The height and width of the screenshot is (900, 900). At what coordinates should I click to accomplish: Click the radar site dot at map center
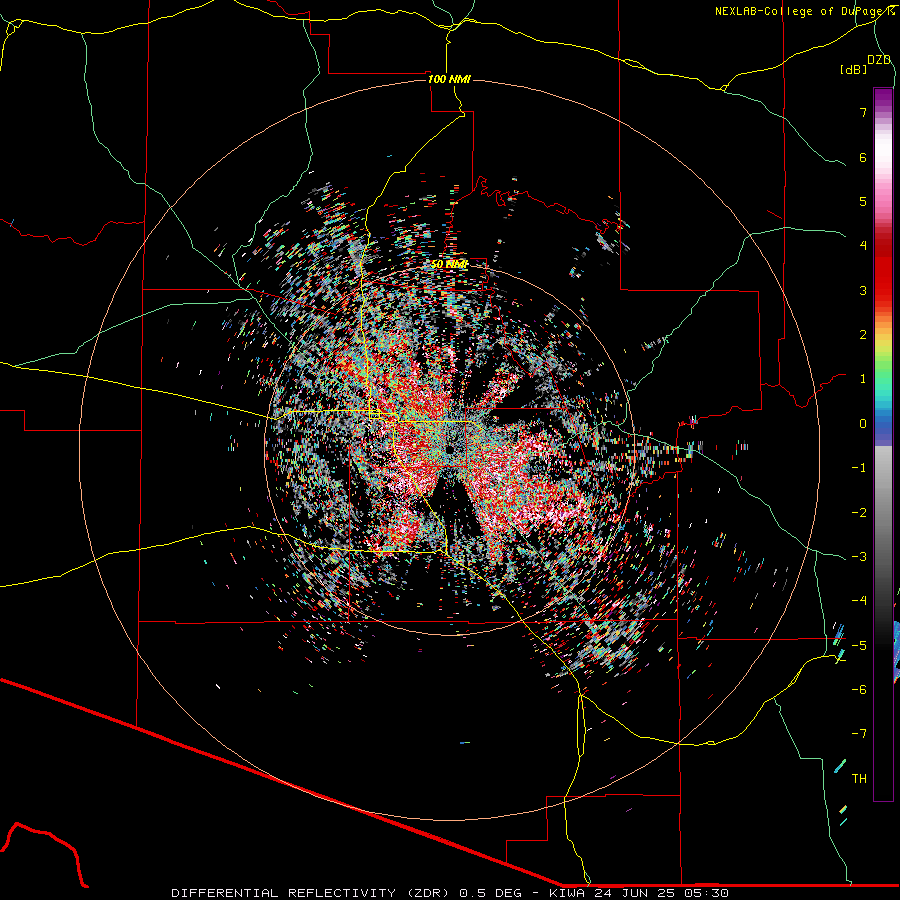pos(449,449)
